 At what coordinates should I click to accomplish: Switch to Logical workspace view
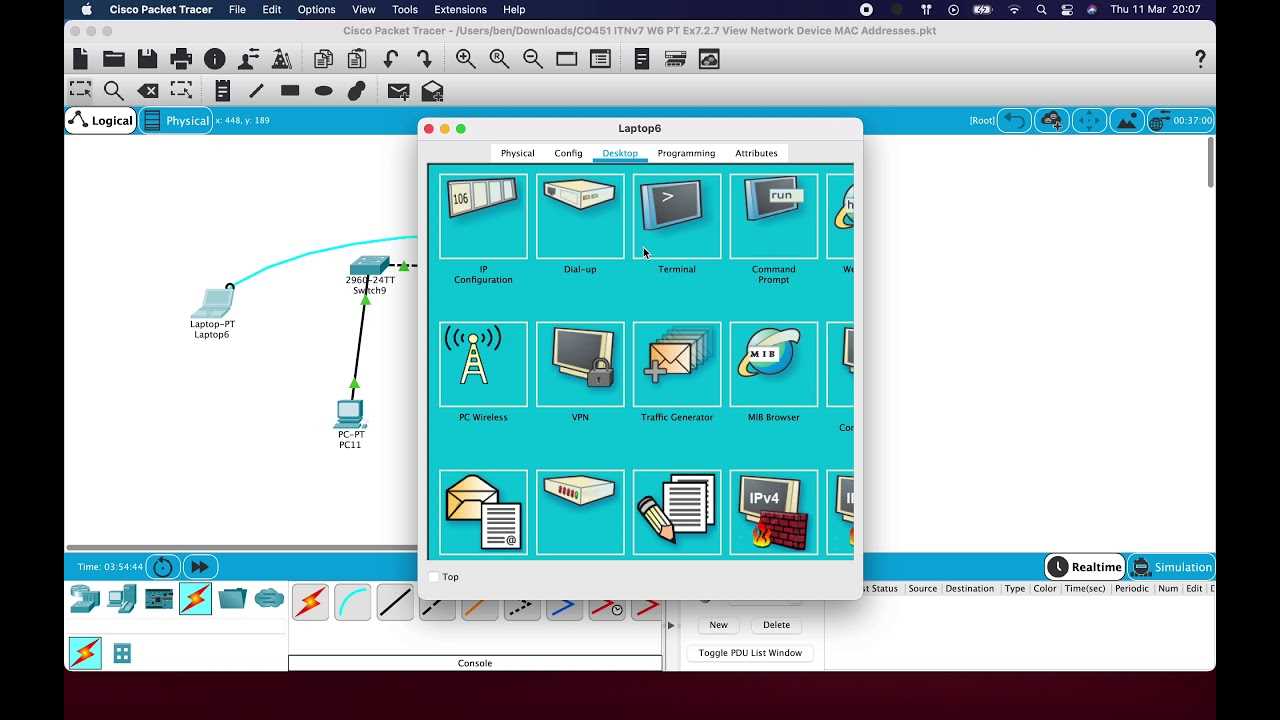[x=101, y=120]
